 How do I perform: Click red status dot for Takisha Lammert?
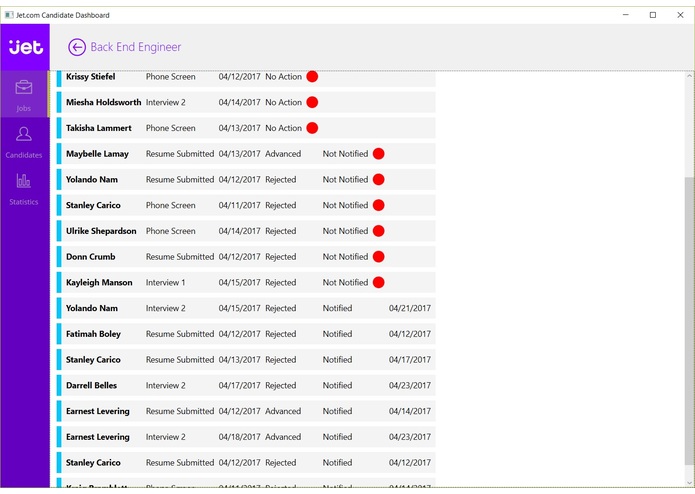tap(312, 128)
